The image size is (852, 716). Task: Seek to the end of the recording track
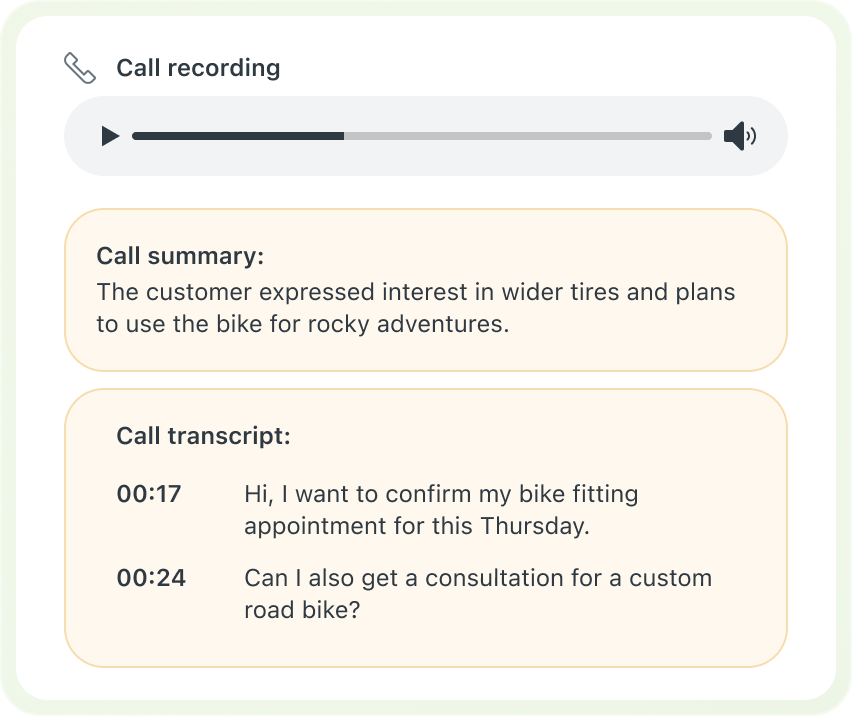click(705, 136)
